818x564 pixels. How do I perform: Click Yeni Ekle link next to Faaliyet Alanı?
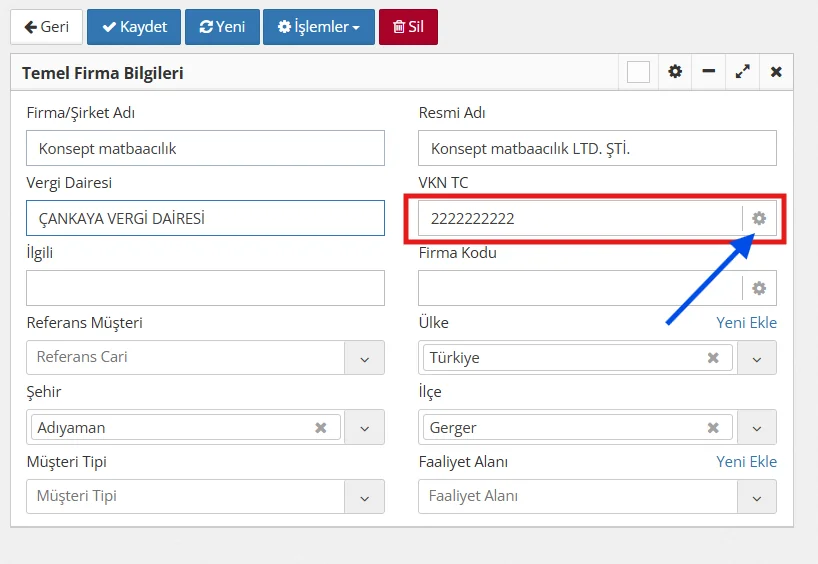tap(746, 462)
